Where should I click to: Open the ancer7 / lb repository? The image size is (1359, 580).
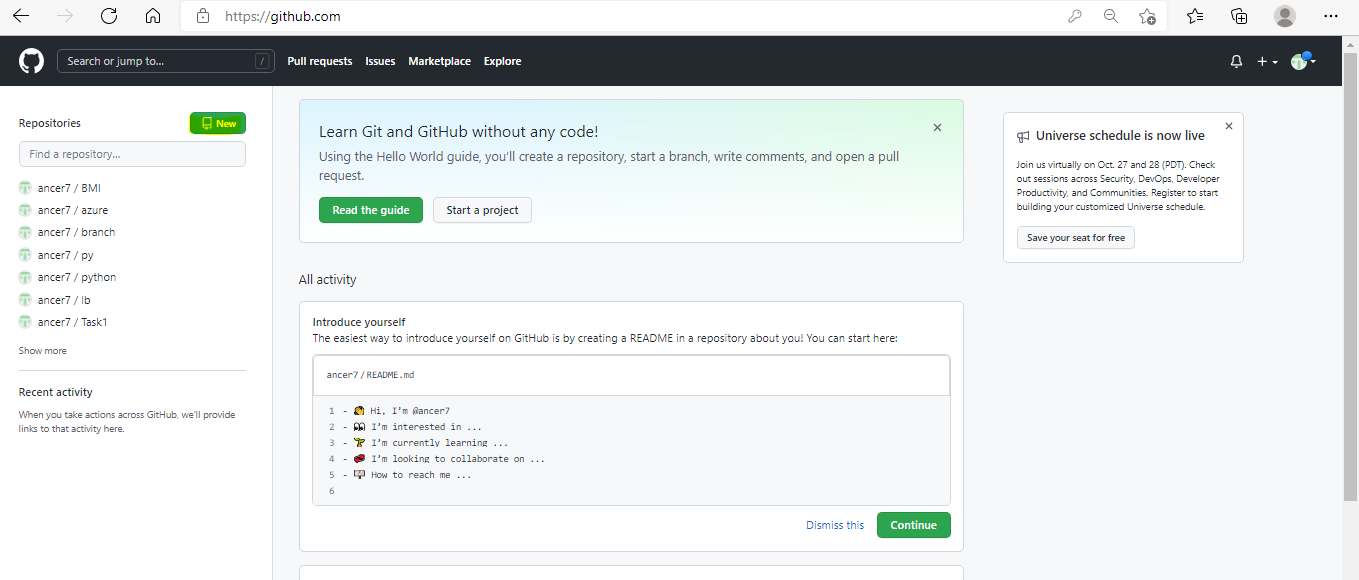click(x=64, y=300)
